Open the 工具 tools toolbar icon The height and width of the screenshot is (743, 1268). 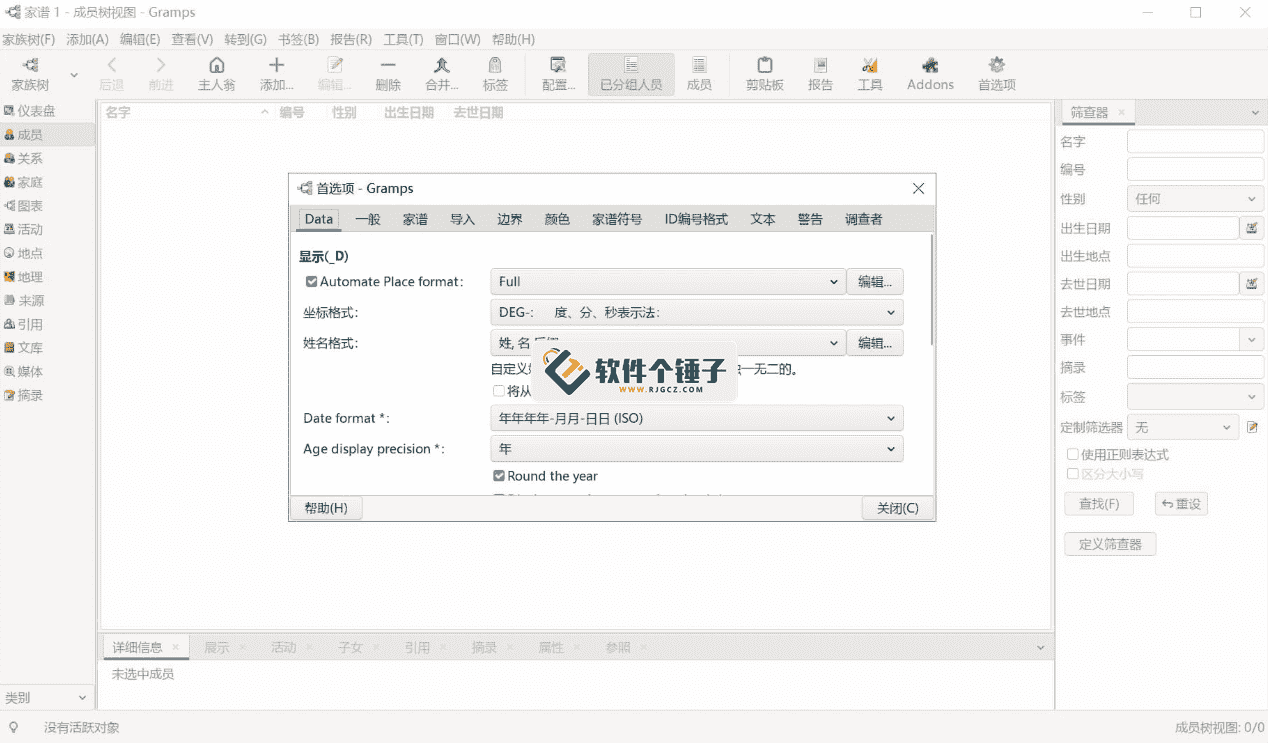tap(870, 74)
